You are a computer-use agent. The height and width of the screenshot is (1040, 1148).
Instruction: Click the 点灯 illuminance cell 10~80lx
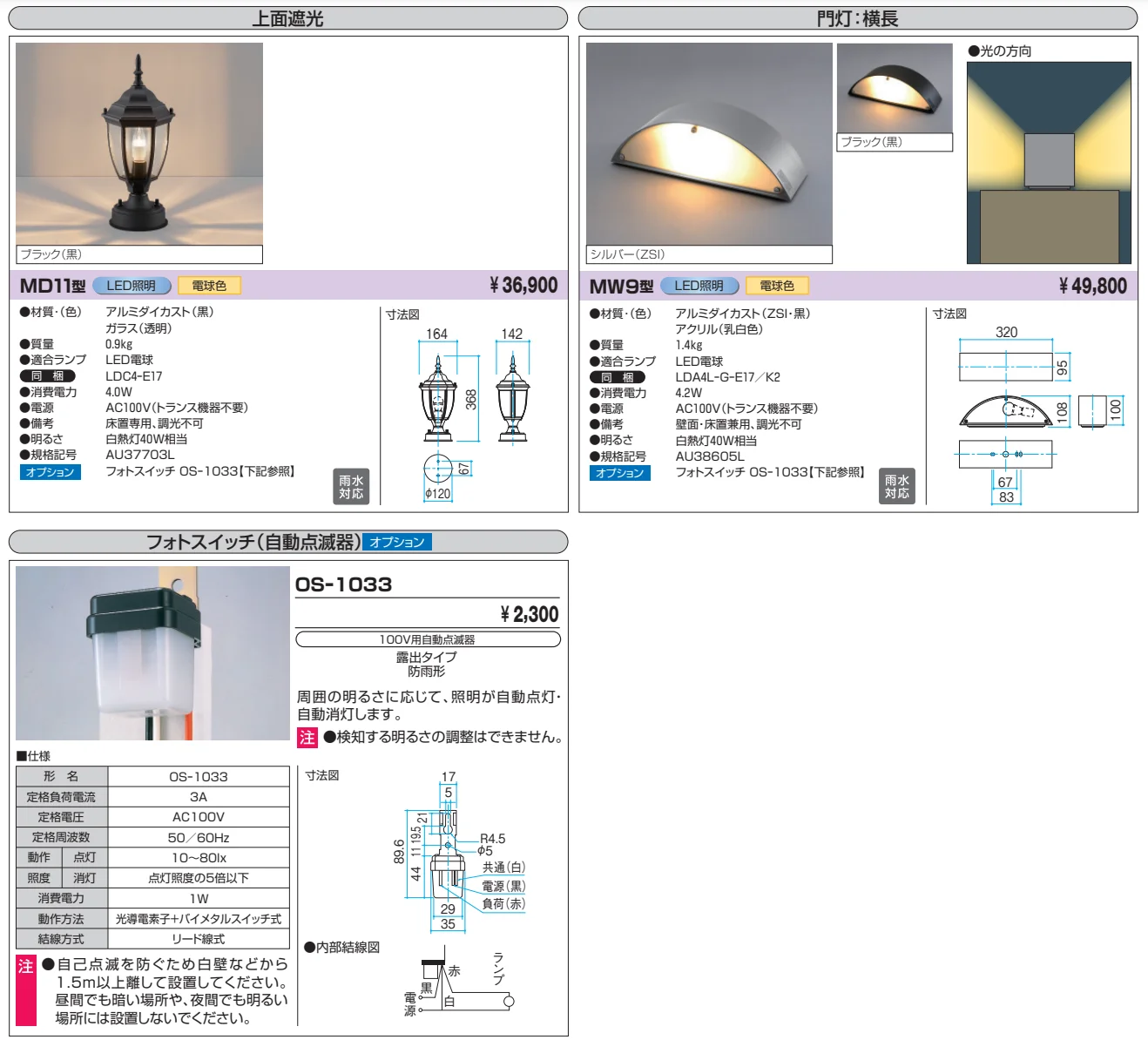(x=199, y=858)
